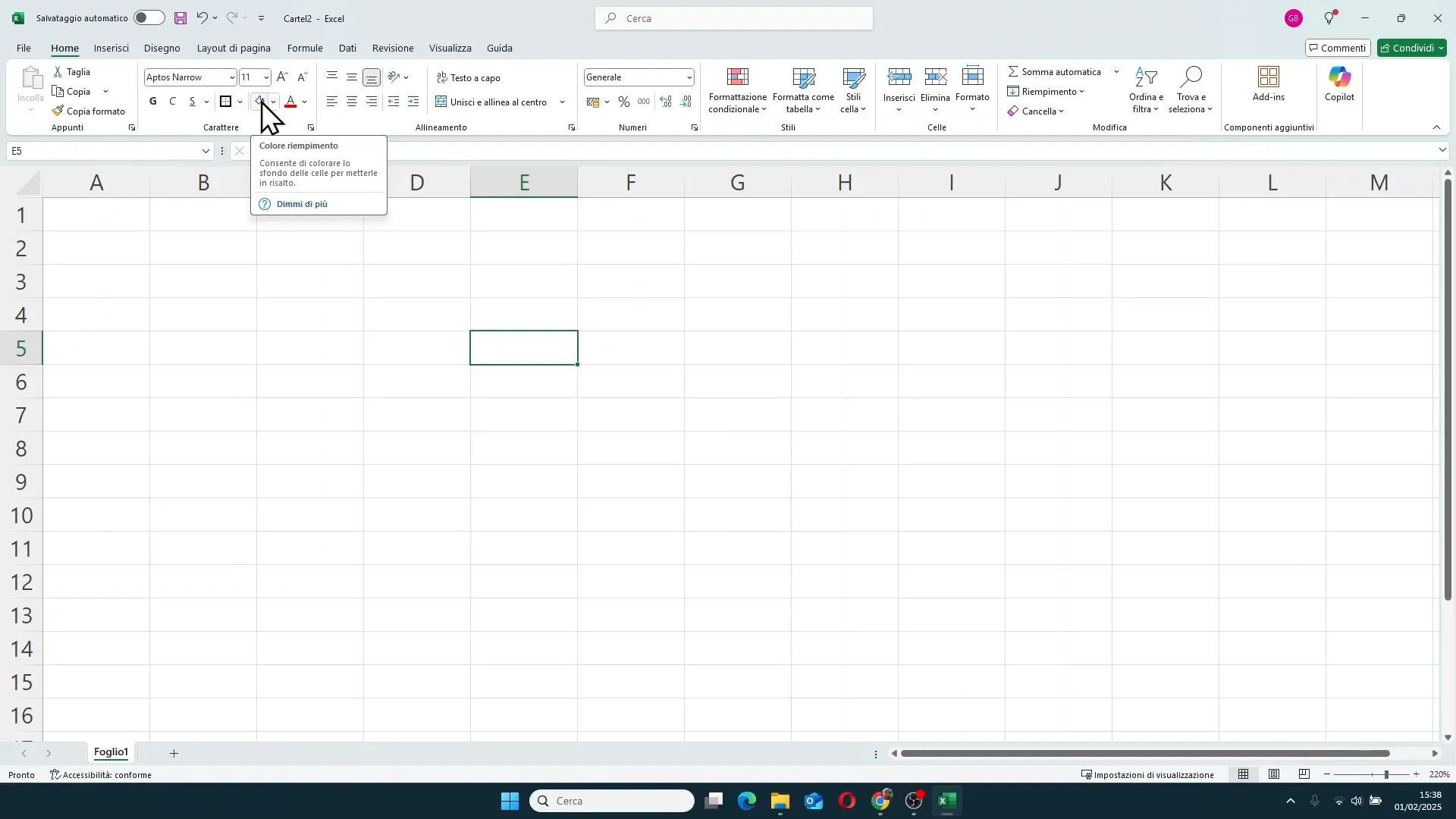Click the Condividi button
The width and height of the screenshot is (1456, 819).
(1412, 48)
